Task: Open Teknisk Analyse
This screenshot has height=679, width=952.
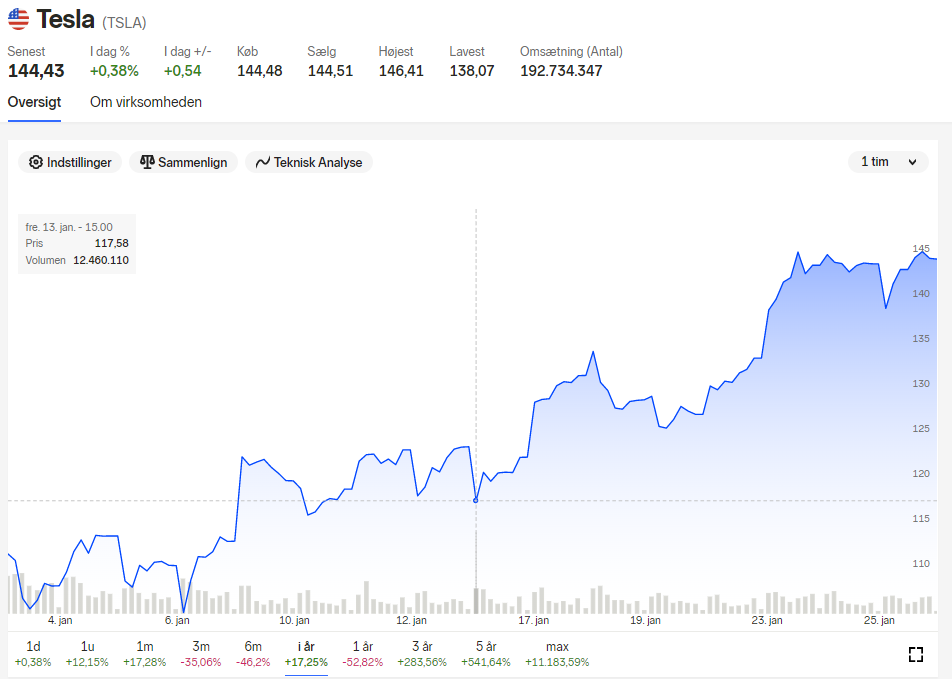Action: coord(309,162)
